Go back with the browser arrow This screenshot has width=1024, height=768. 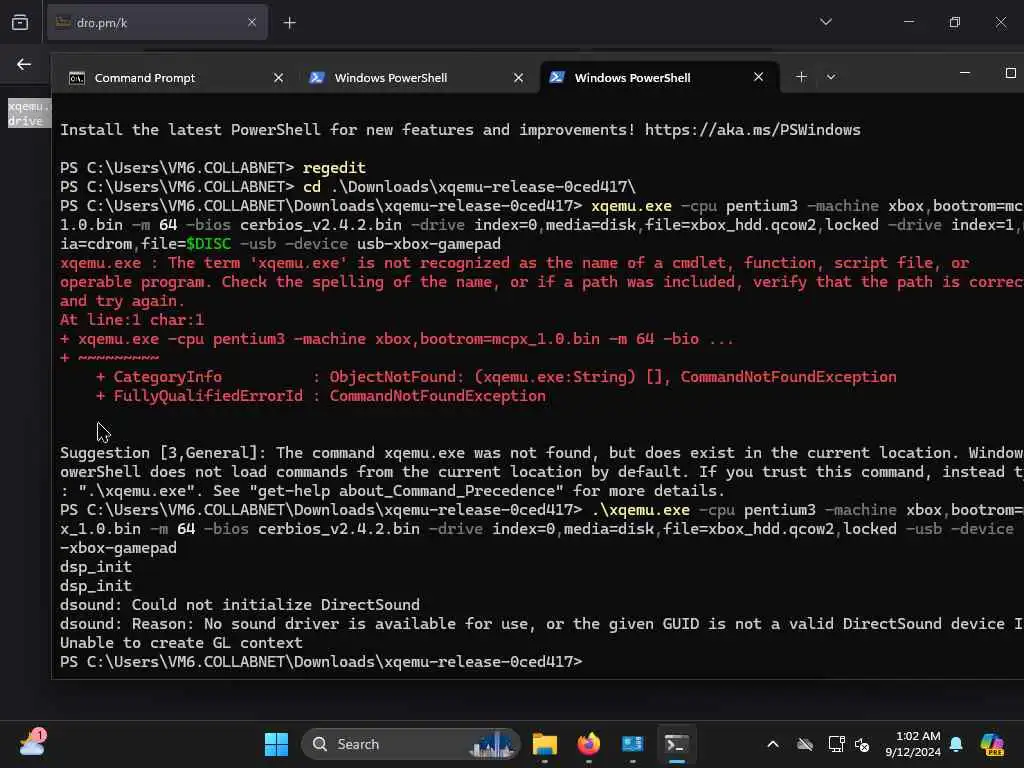tap(24, 64)
